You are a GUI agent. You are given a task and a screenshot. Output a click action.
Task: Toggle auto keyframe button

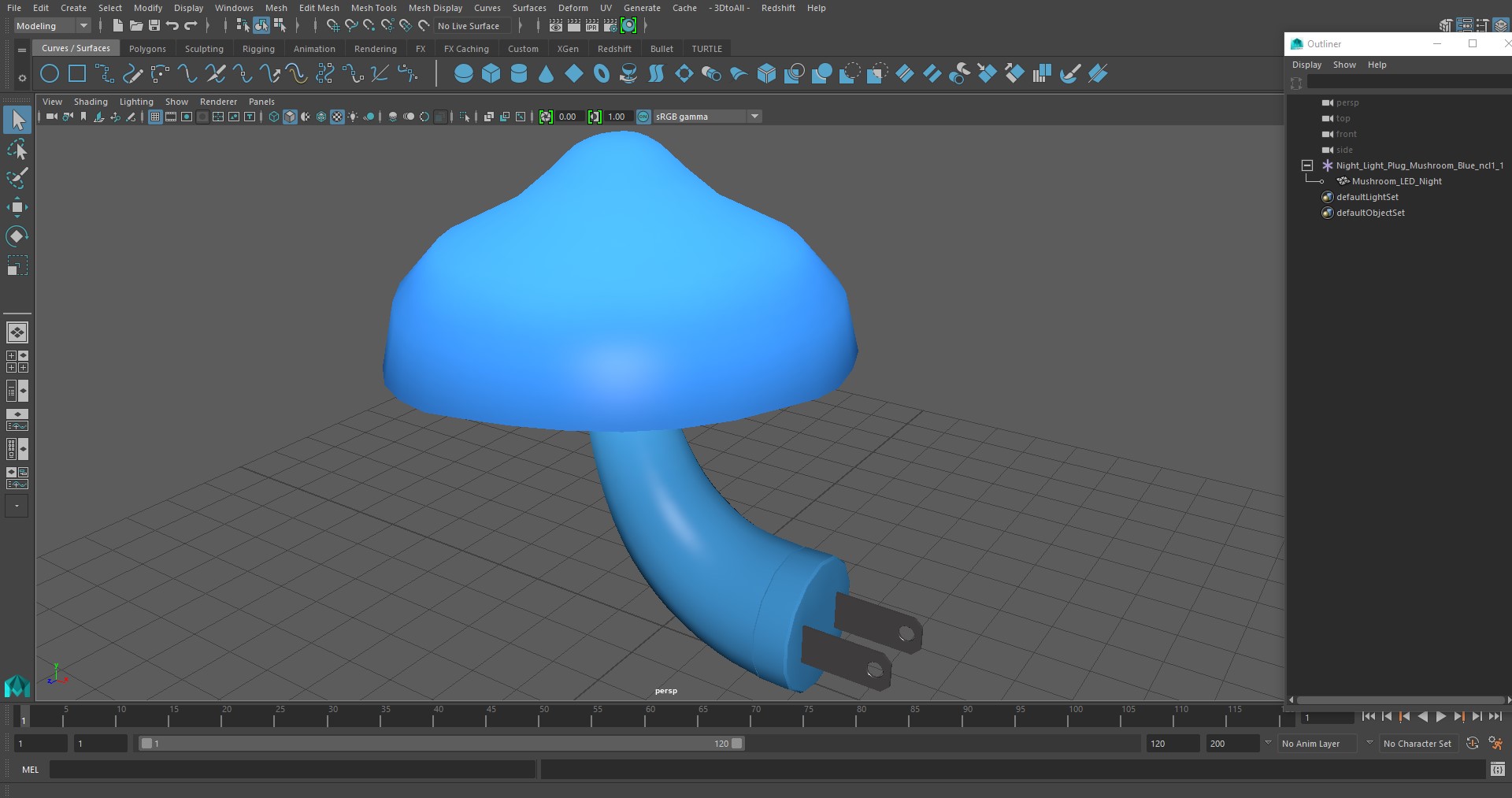tap(1473, 743)
